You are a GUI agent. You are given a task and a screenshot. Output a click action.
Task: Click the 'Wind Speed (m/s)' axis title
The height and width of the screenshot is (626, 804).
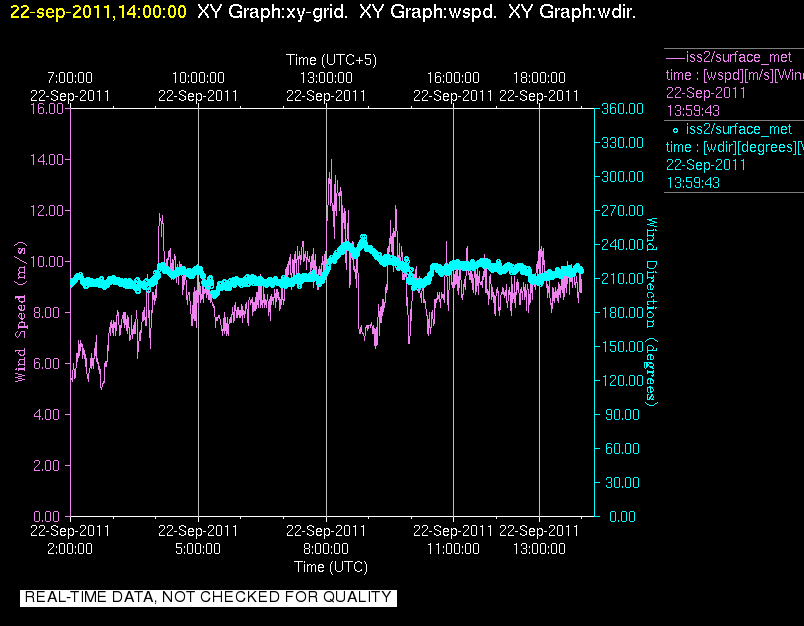tap(20, 312)
